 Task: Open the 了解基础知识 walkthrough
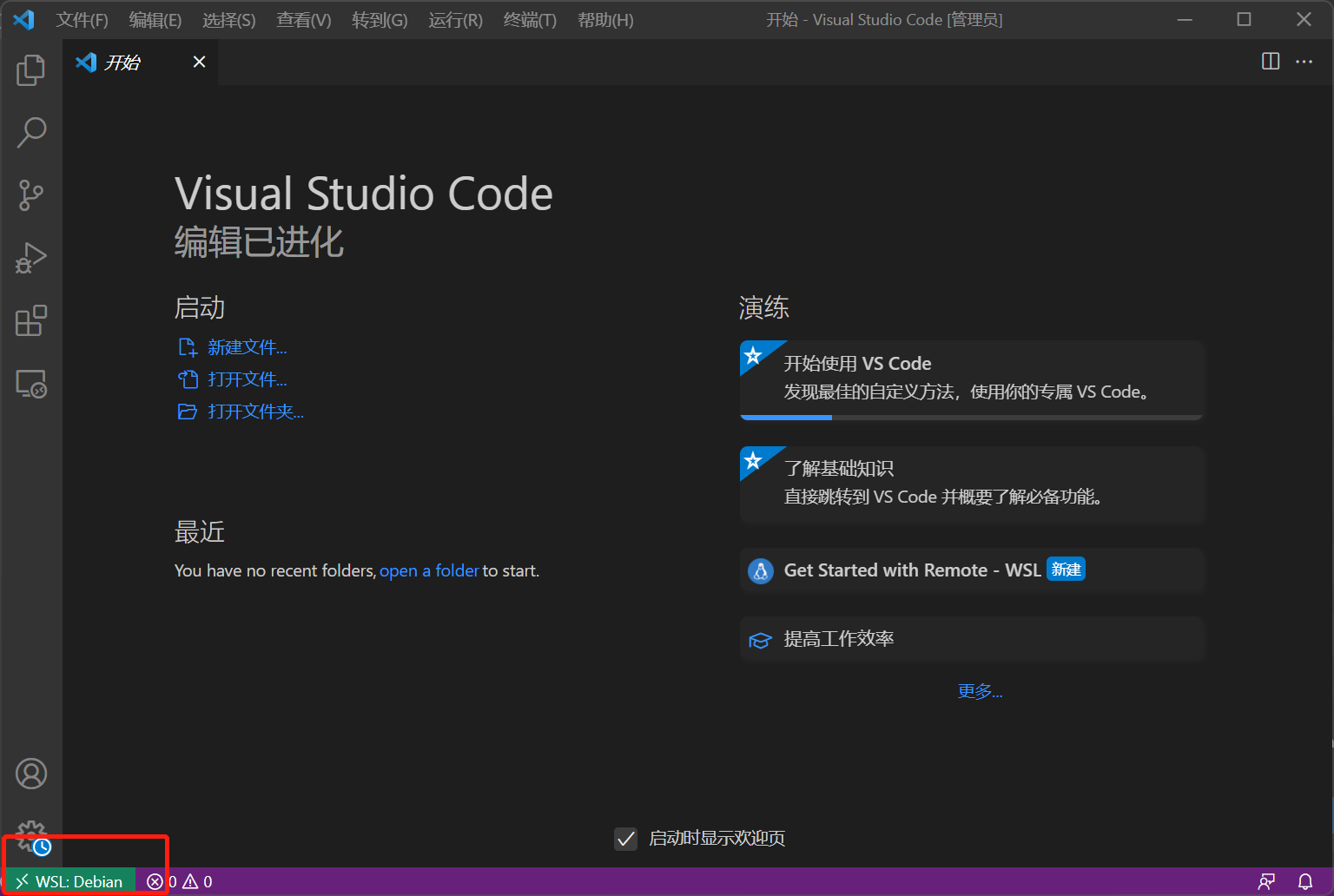tap(972, 484)
